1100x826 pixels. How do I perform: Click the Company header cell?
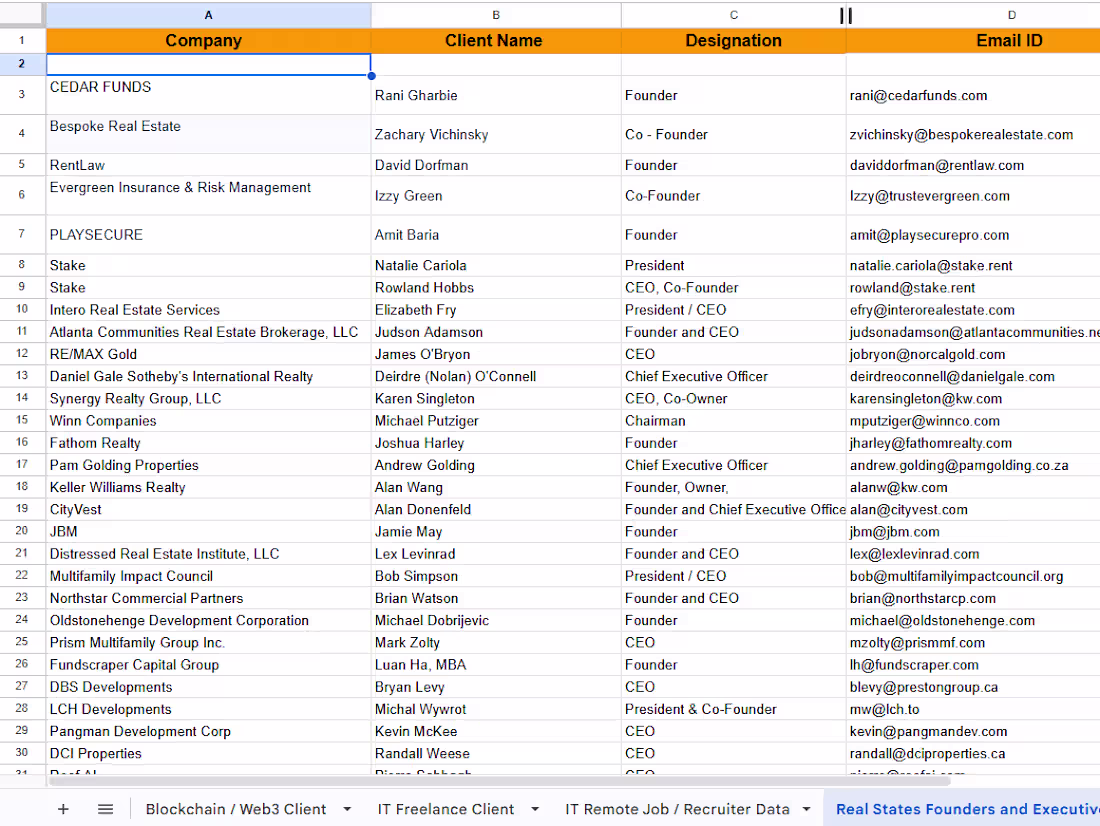point(208,41)
